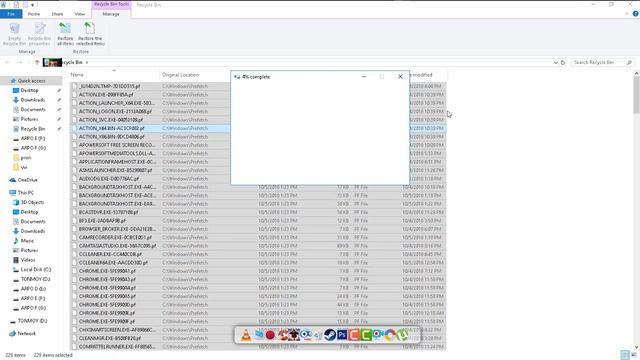This screenshot has height=360, width=640.
Task: Open green Camtasia C icon in dock
Action: [x=366, y=335]
